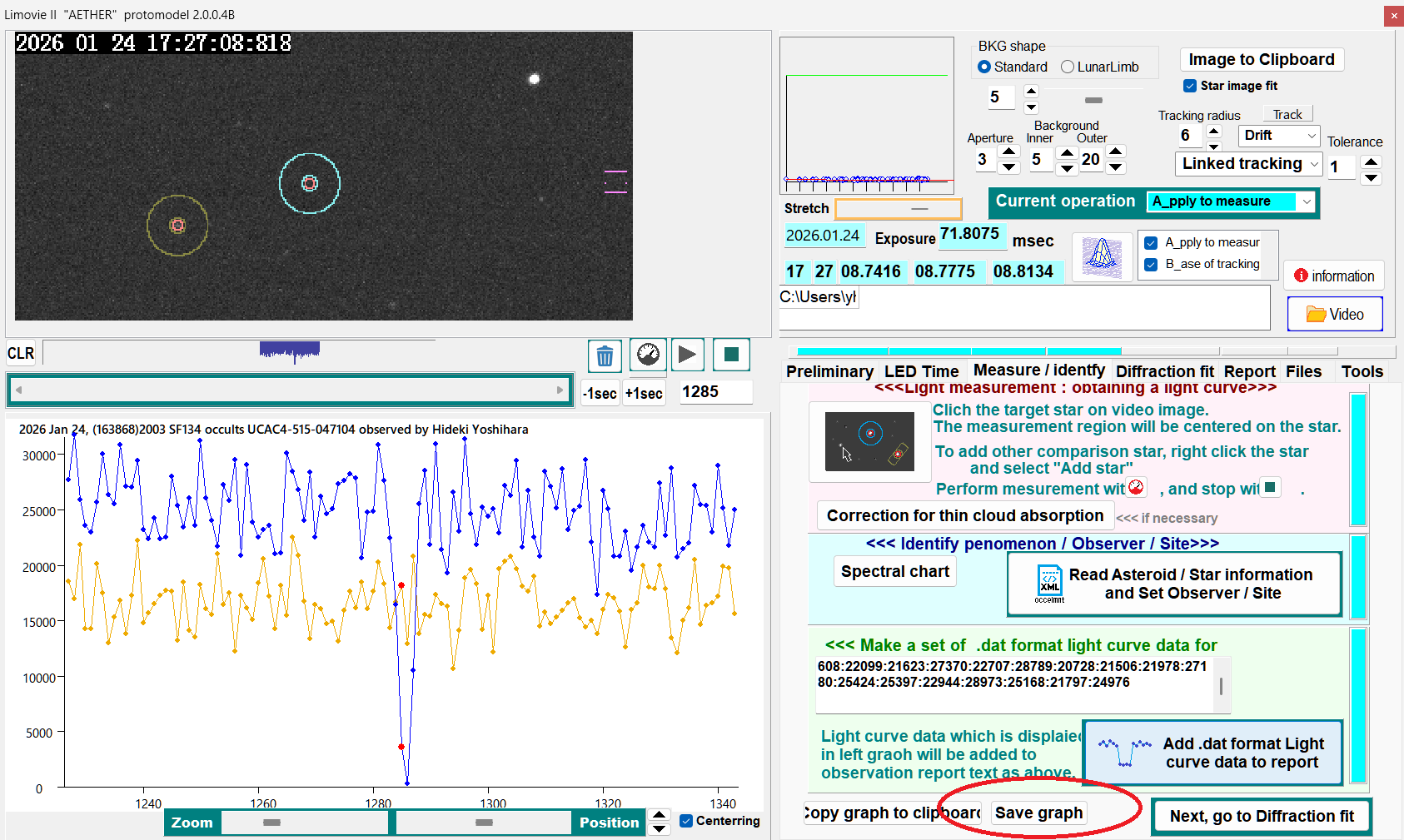
Task: Toggle the Star image fit checkbox
Action: (1190, 86)
